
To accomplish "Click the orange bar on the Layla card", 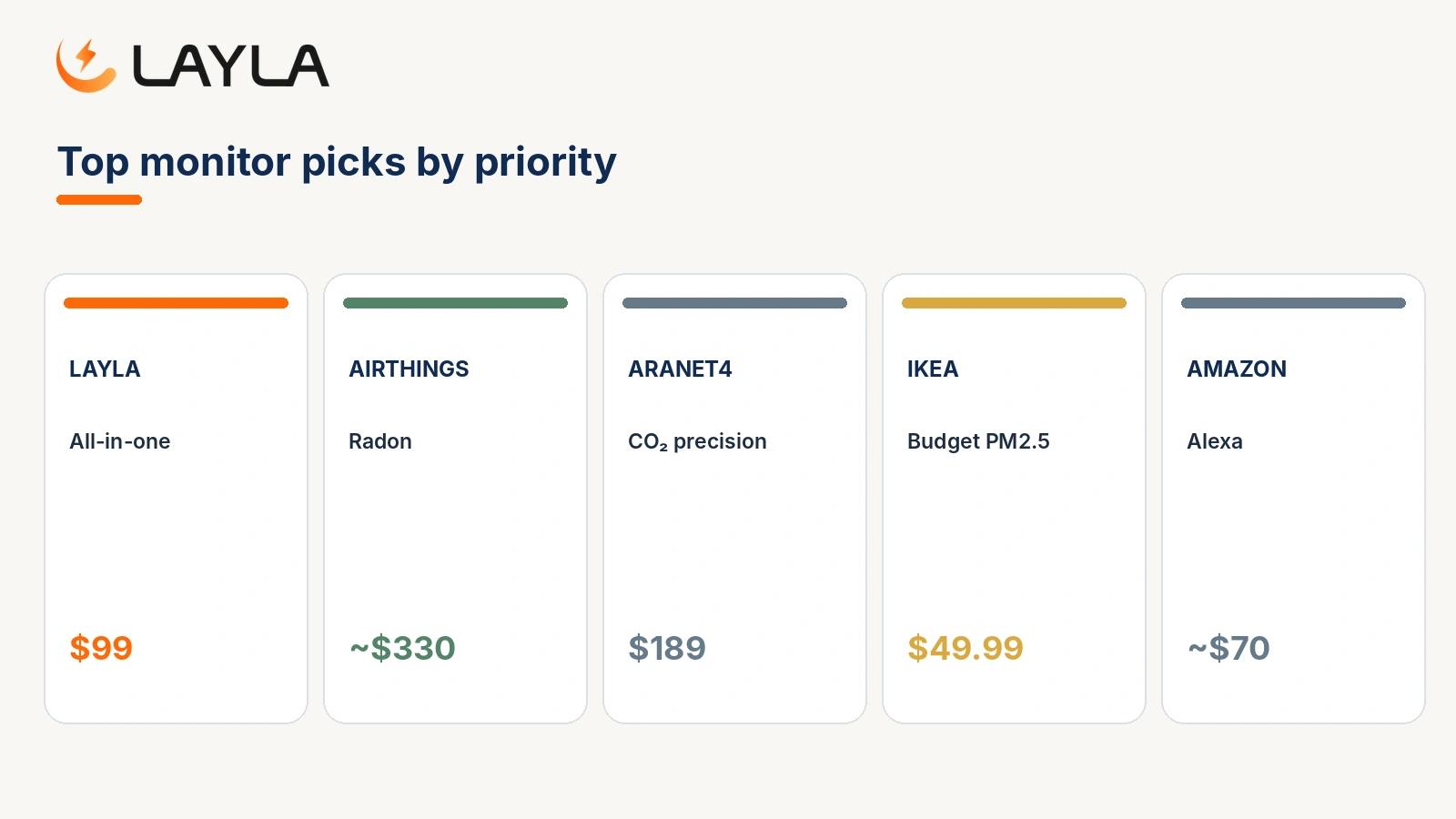I will click(176, 303).
